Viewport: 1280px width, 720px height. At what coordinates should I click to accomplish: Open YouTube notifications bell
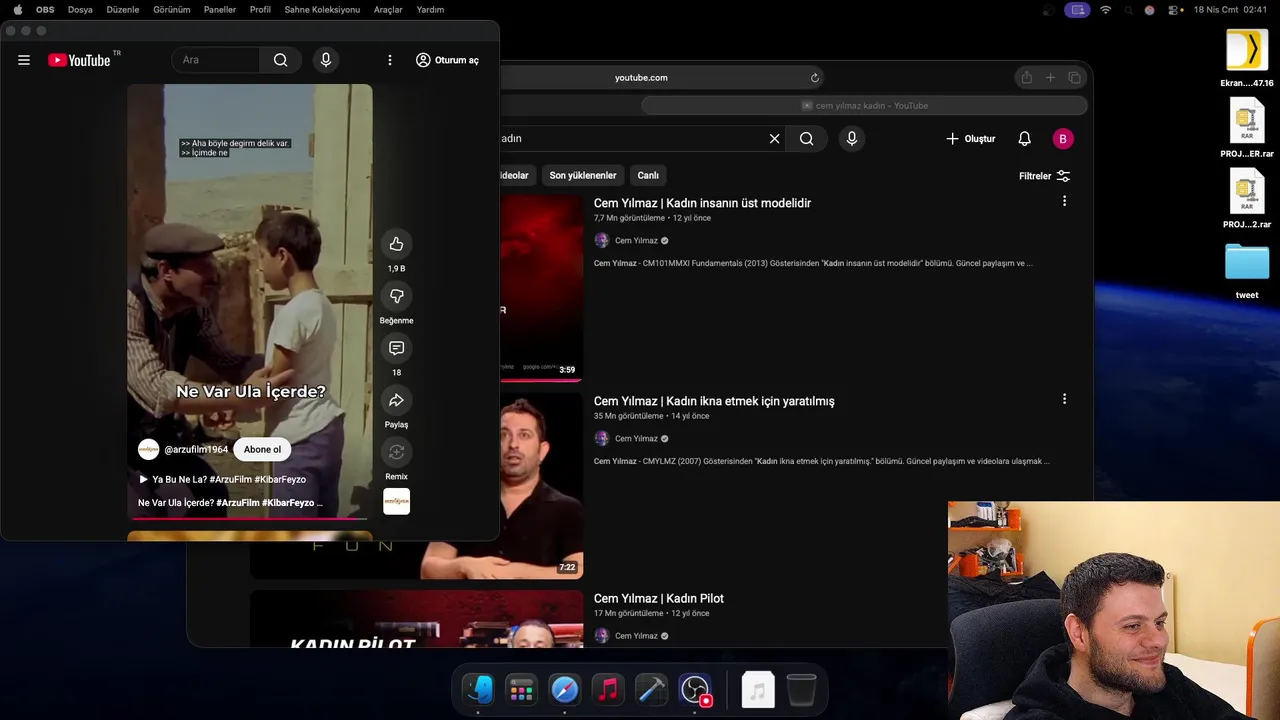[x=1024, y=139]
